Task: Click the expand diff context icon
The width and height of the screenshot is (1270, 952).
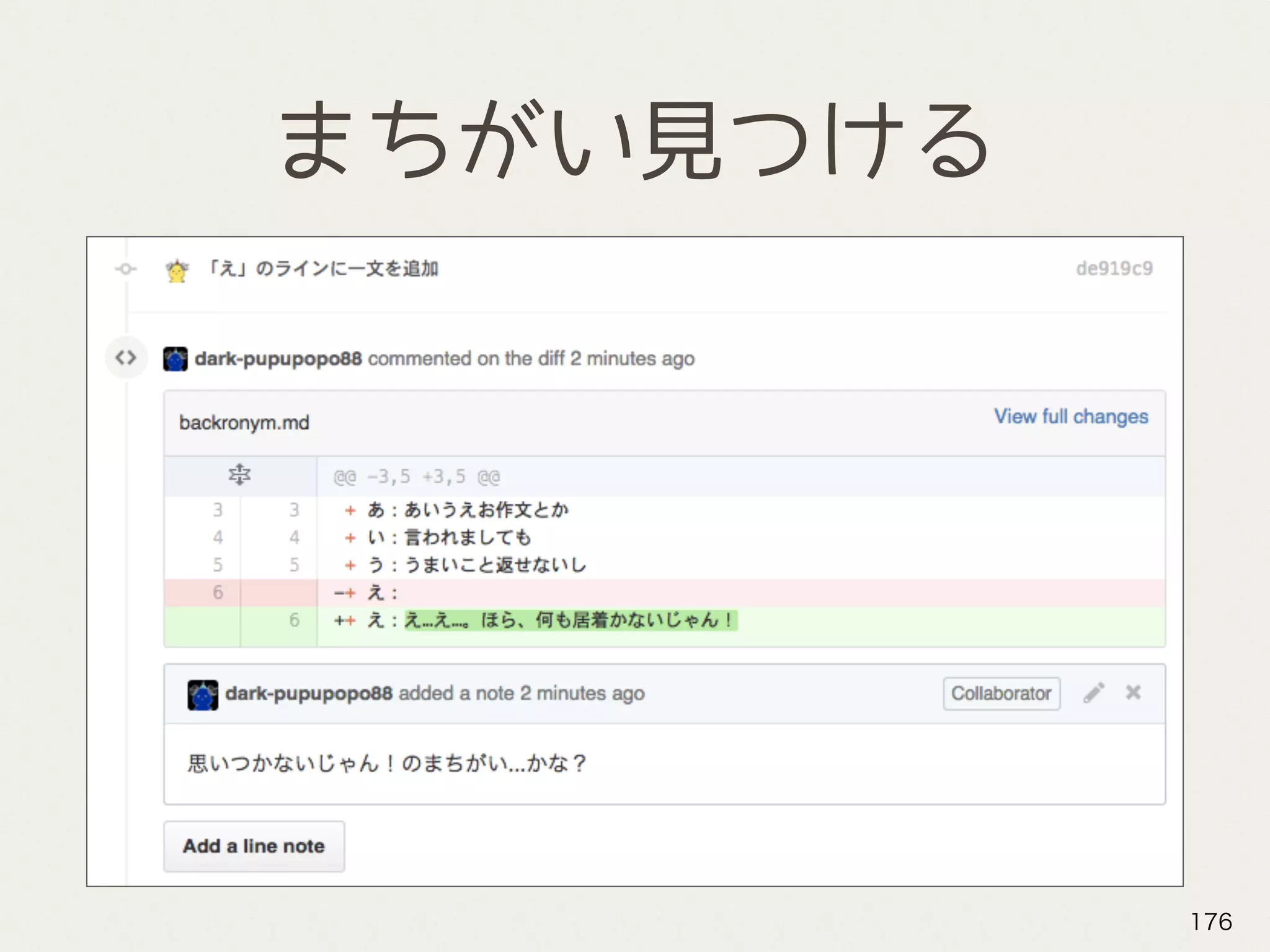Action: [x=239, y=475]
